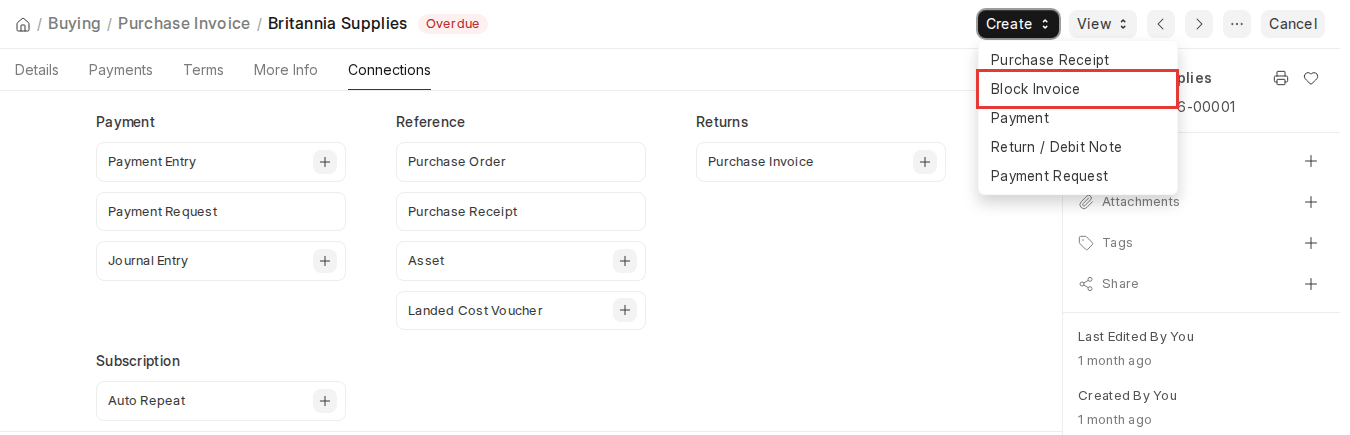1350x435 pixels.
Task: Open the More Info tab
Action: (286, 70)
